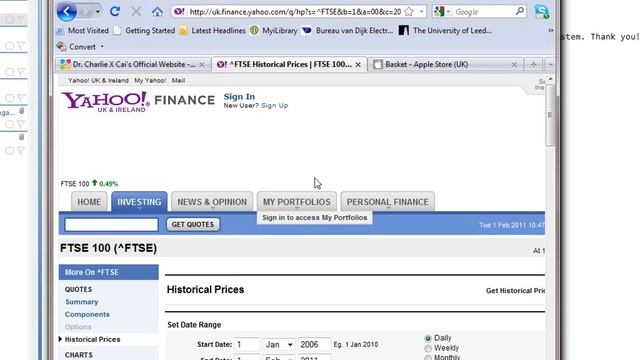Select the Daily radio button
Viewport: 640px width, 360px height.
coord(428,338)
